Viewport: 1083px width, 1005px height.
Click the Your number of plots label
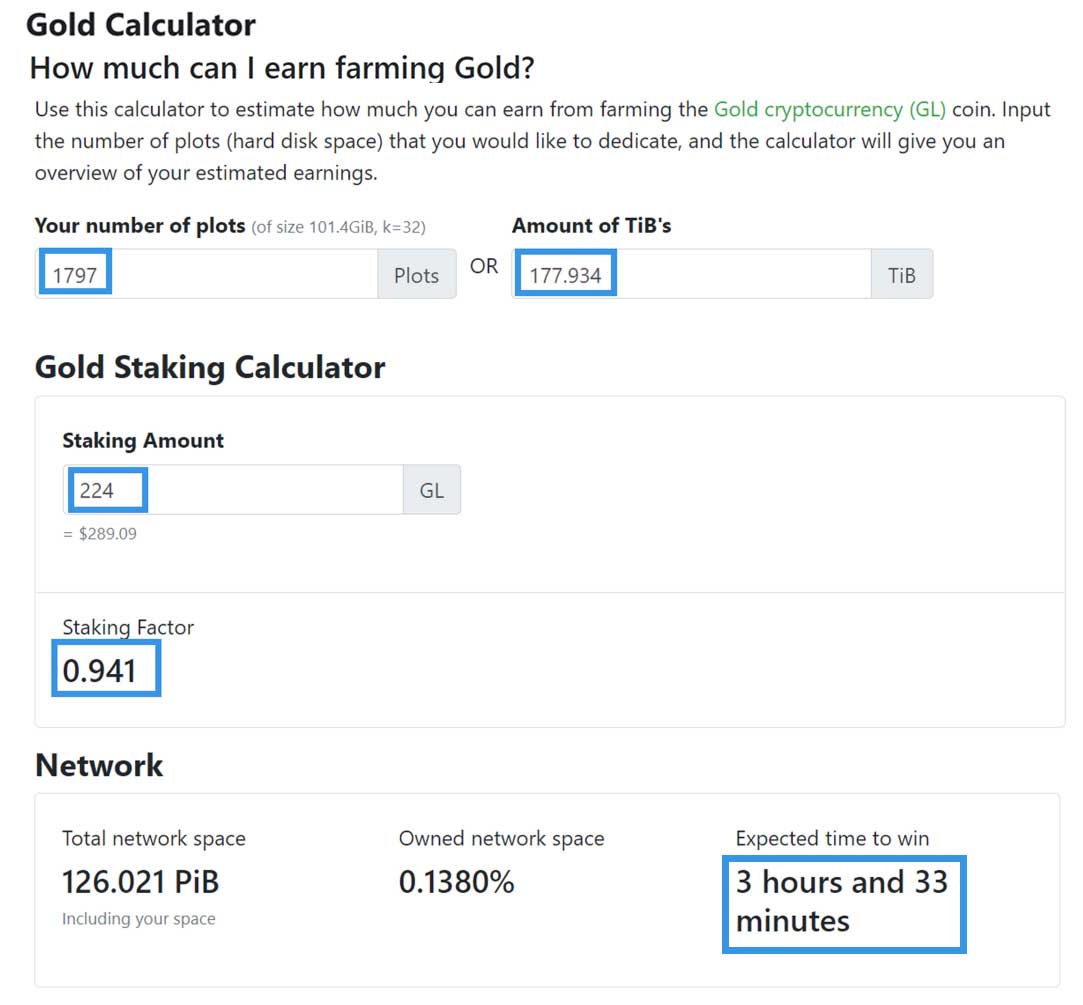click(x=140, y=226)
